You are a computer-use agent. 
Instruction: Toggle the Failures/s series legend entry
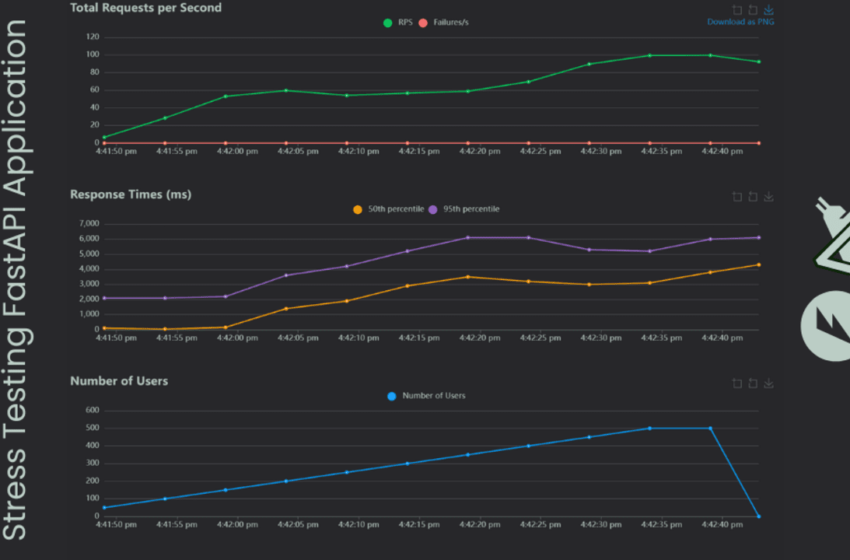click(x=444, y=23)
